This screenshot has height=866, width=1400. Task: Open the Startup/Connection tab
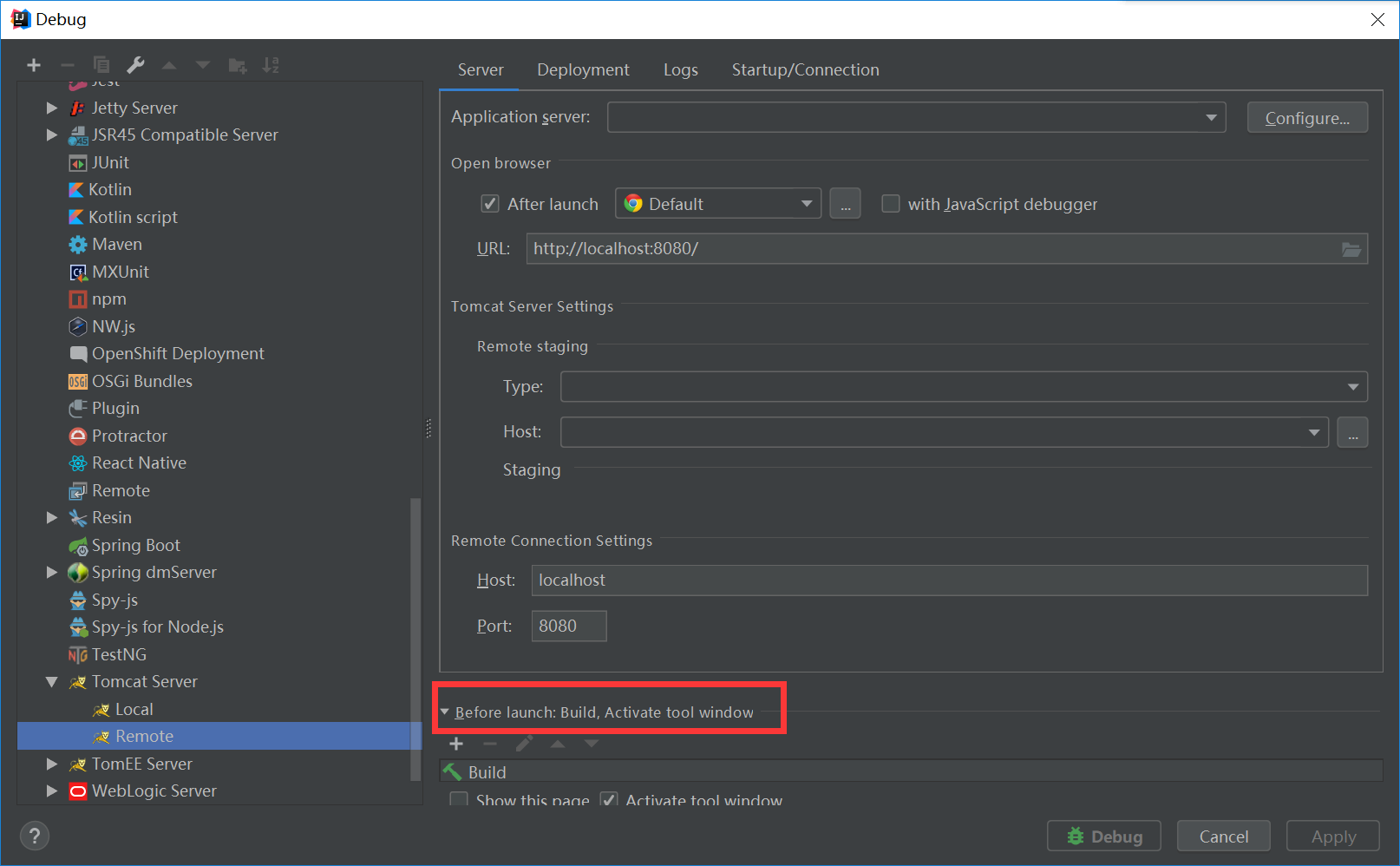pos(805,69)
